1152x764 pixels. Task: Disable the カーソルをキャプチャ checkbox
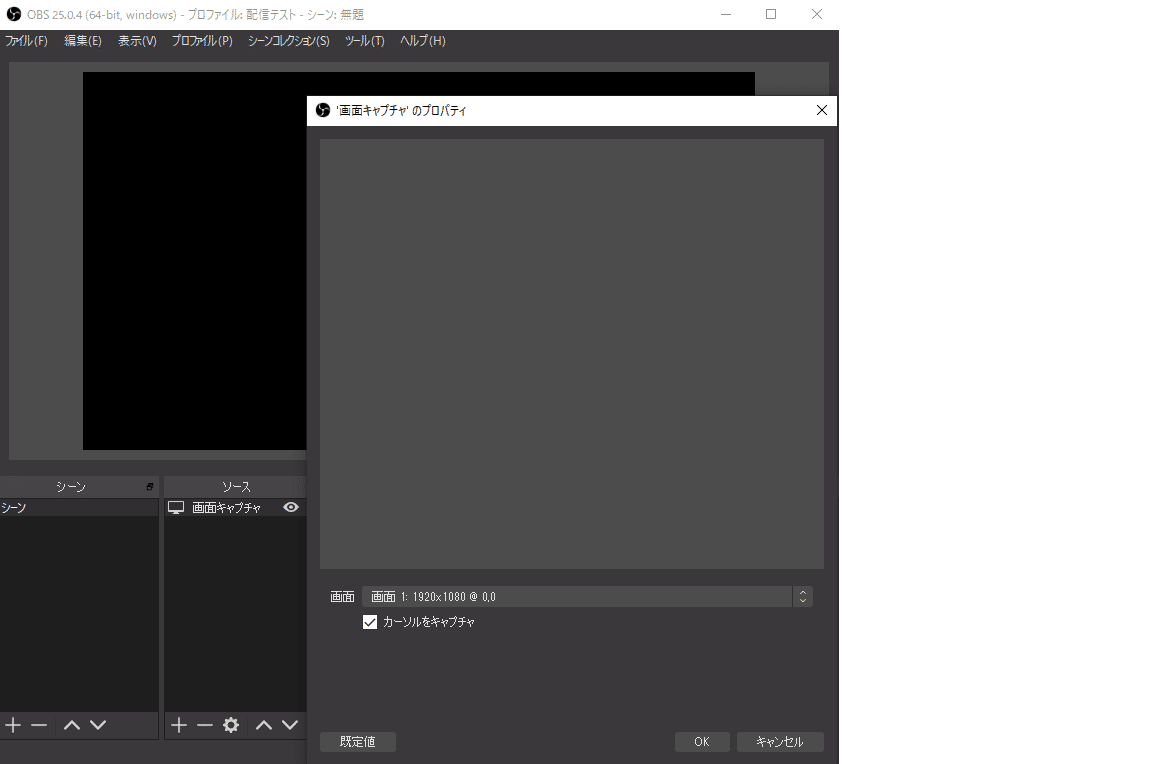[x=370, y=621]
